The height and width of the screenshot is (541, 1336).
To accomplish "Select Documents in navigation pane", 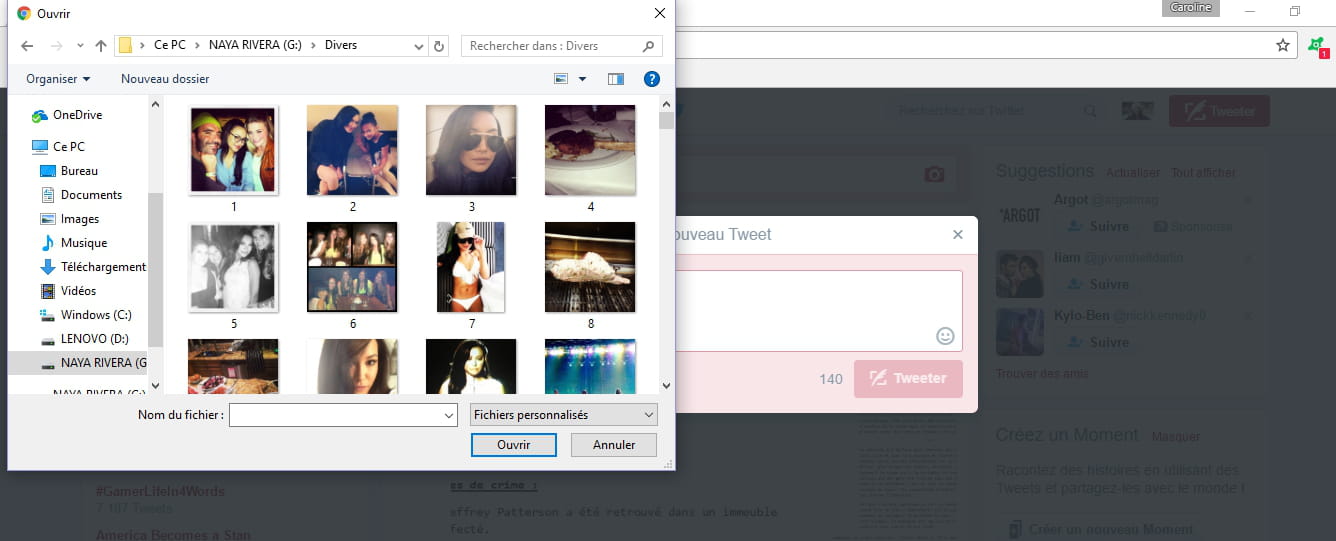I will pos(91,195).
